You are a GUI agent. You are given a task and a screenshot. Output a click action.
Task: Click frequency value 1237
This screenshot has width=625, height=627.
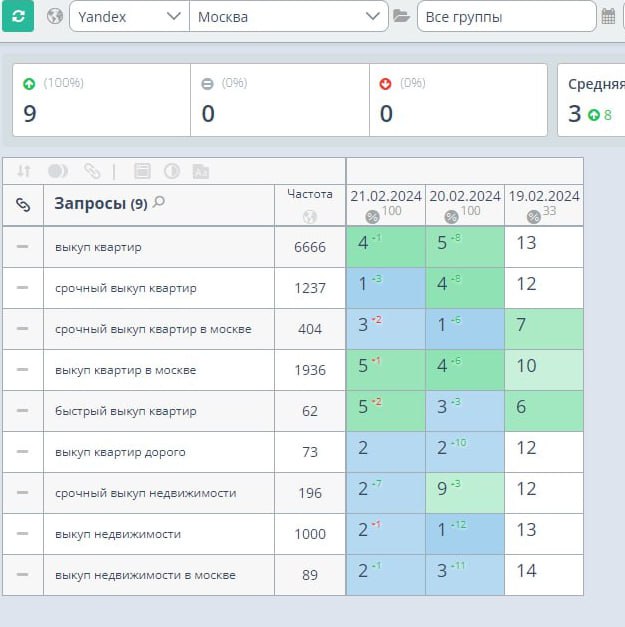[x=310, y=288]
